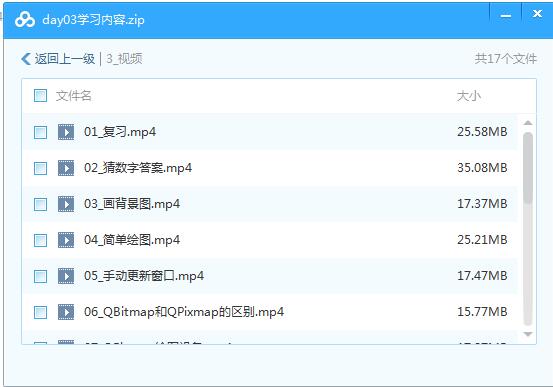Click the vertical scrollbar thumb
This screenshot has height=387, width=553.
pos(528,168)
